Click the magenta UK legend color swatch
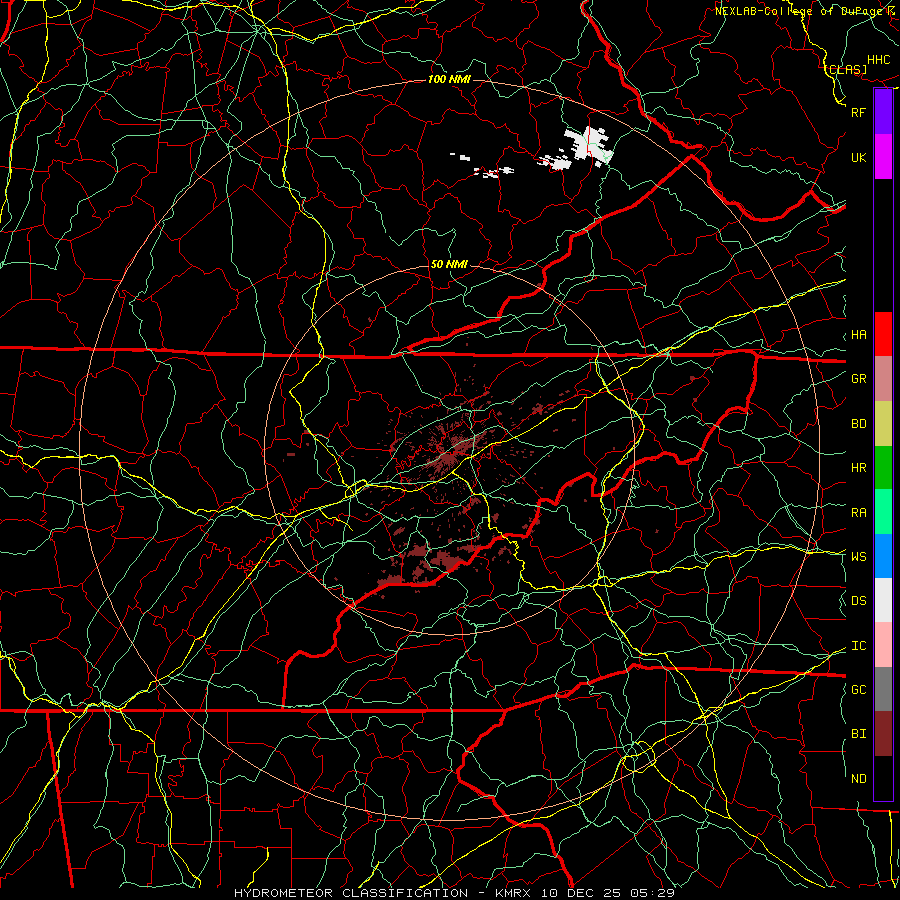The width and height of the screenshot is (900, 900). (x=883, y=157)
